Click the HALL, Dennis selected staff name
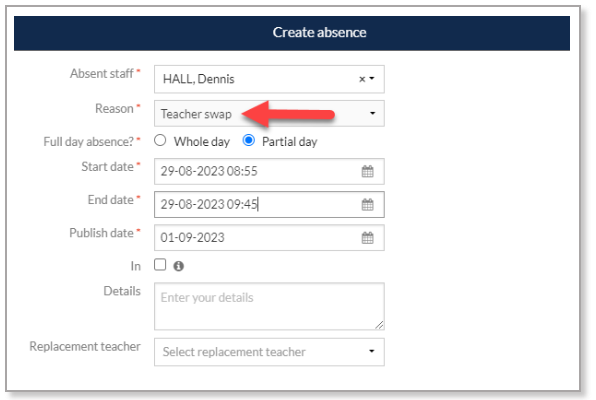The image size is (596, 400). click(x=198, y=79)
